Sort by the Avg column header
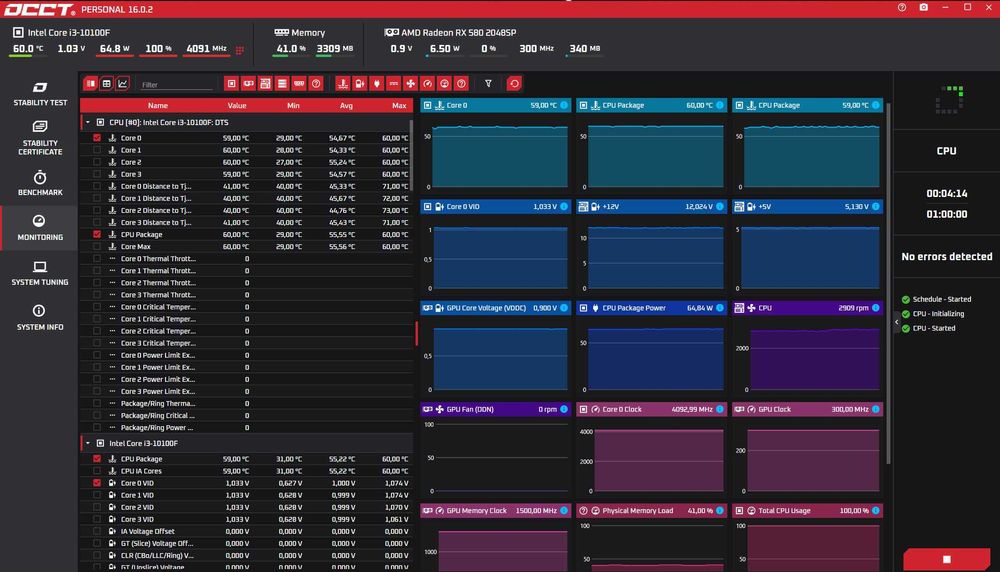This screenshot has height=572, width=1000. point(346,105)
